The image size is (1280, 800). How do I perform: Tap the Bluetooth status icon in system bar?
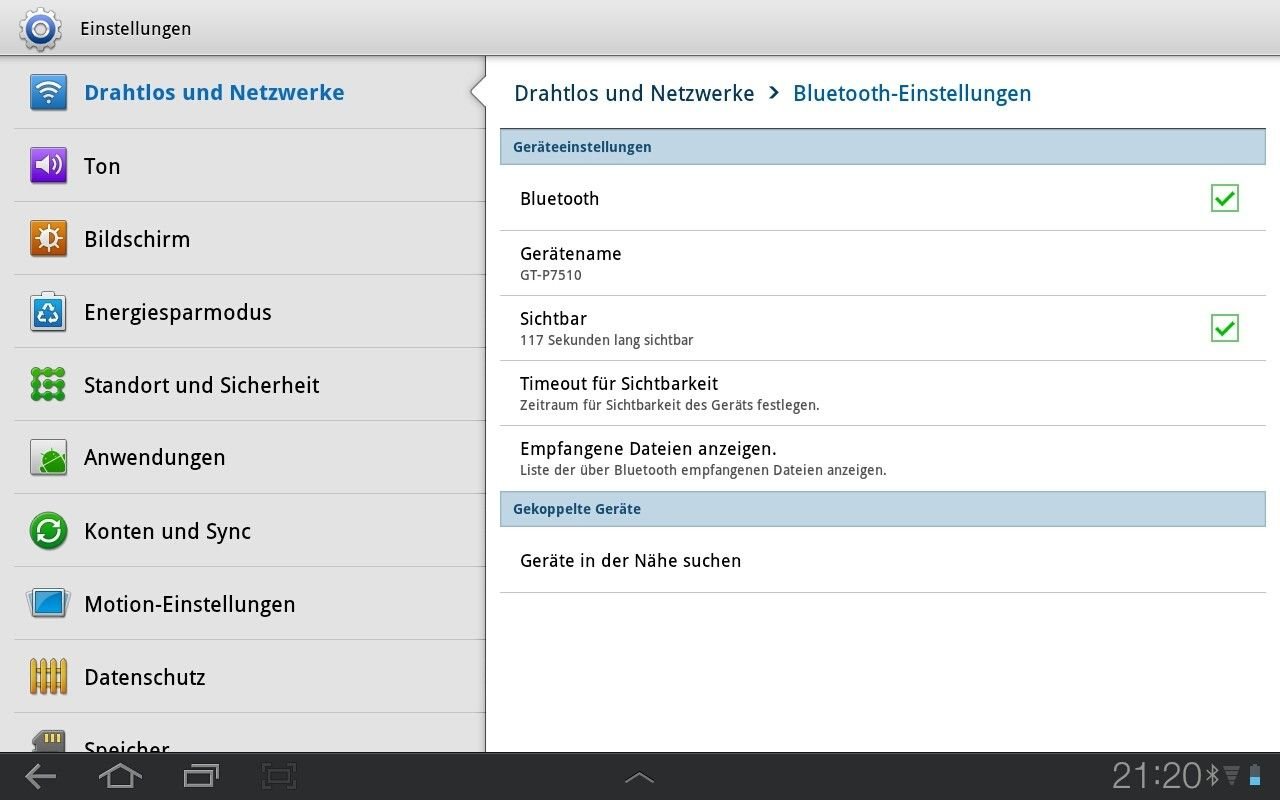pyautogui.click(x=1213, y=775)
